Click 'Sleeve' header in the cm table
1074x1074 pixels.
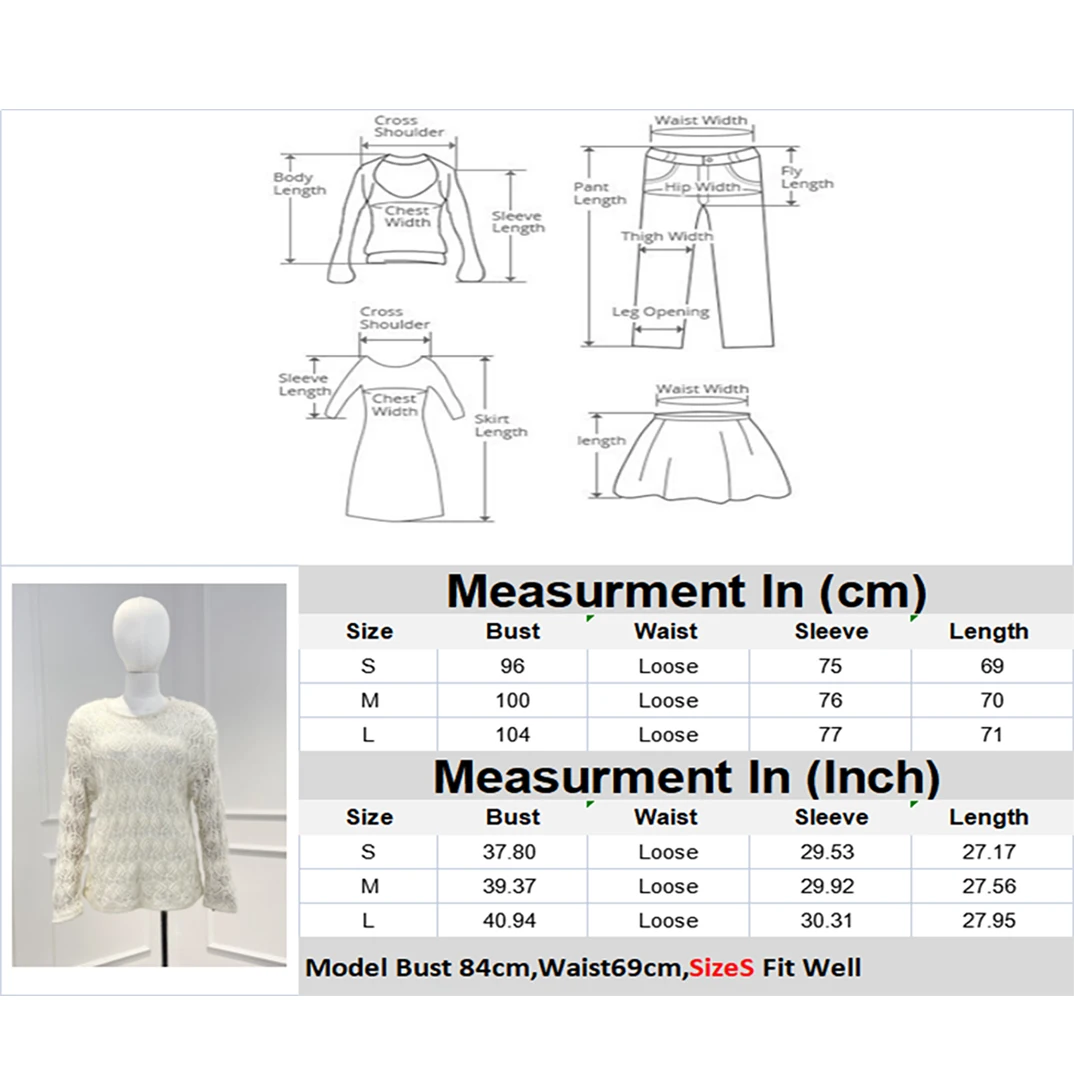pos(831,631)
